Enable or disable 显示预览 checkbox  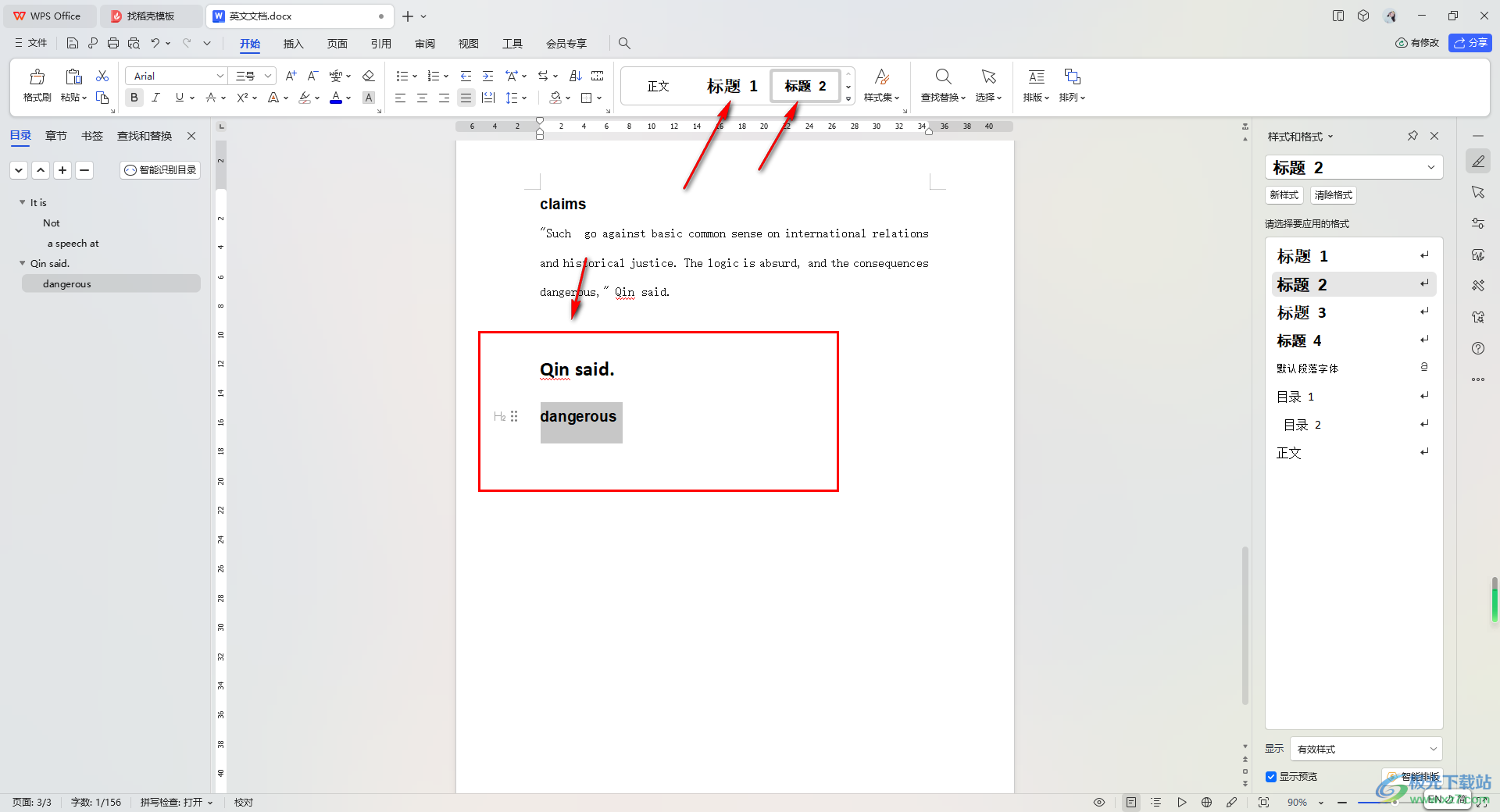[x=1271, y=776]
